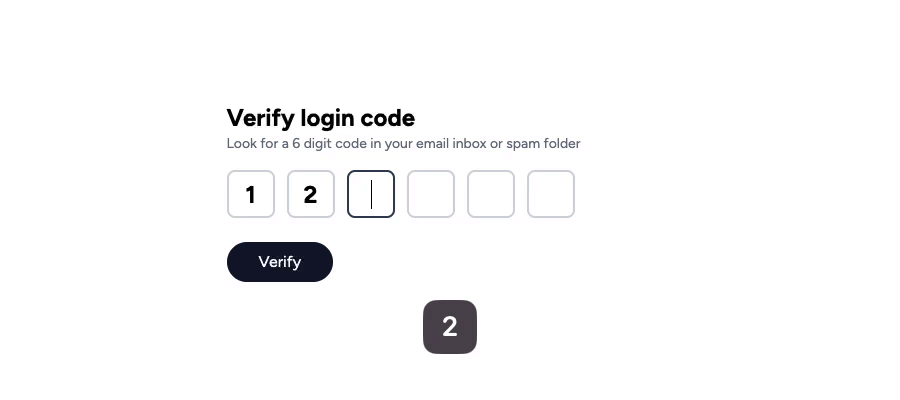Select the fifth empty code digit box
Screen dimensions: 900x400
tap(491, 194)
